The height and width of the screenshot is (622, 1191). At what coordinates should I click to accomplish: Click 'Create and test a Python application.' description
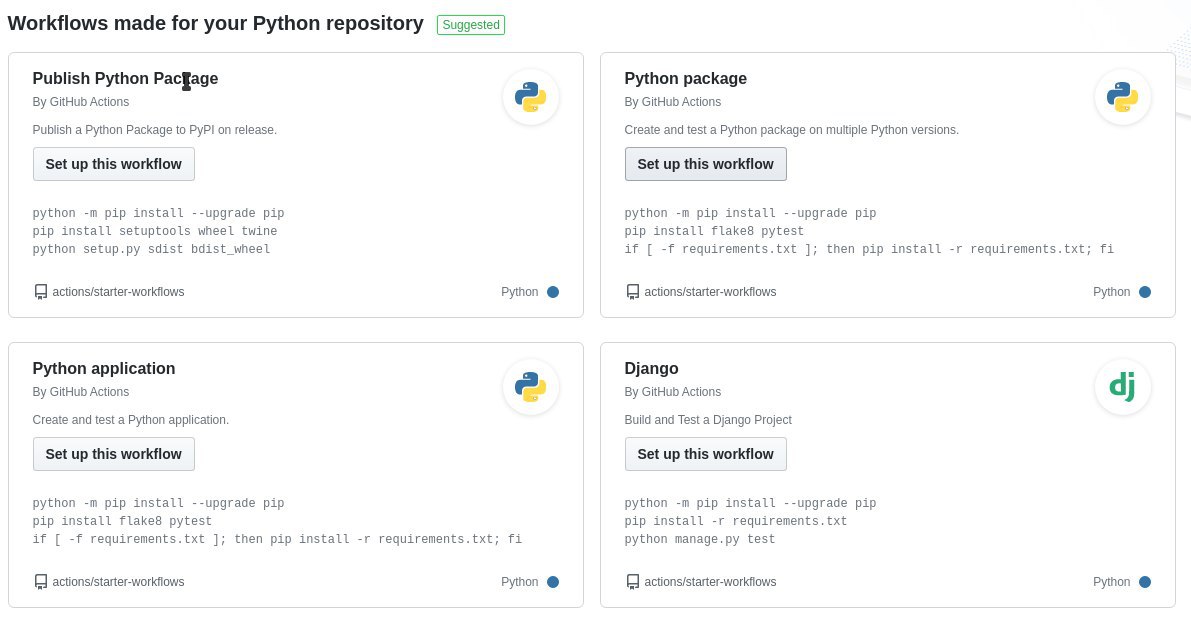pyautogui.click(x=131, y=420)
